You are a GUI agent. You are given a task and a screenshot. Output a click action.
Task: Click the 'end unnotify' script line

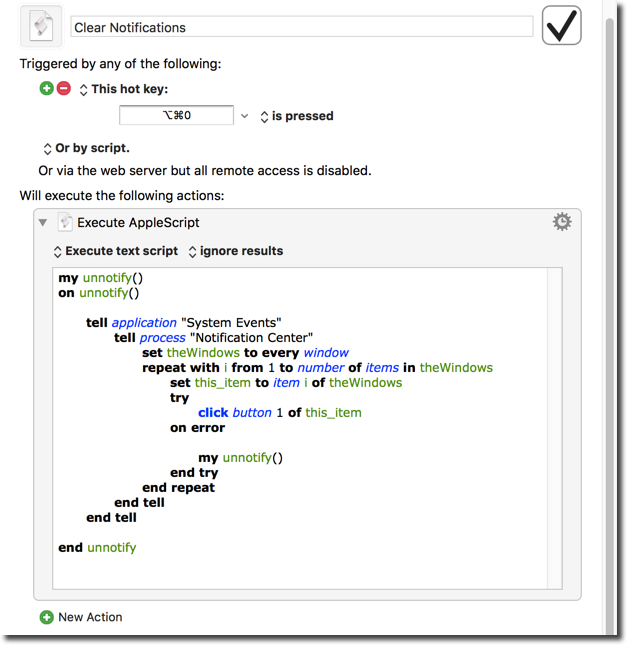pyautogui.click(x=97, y=548)
